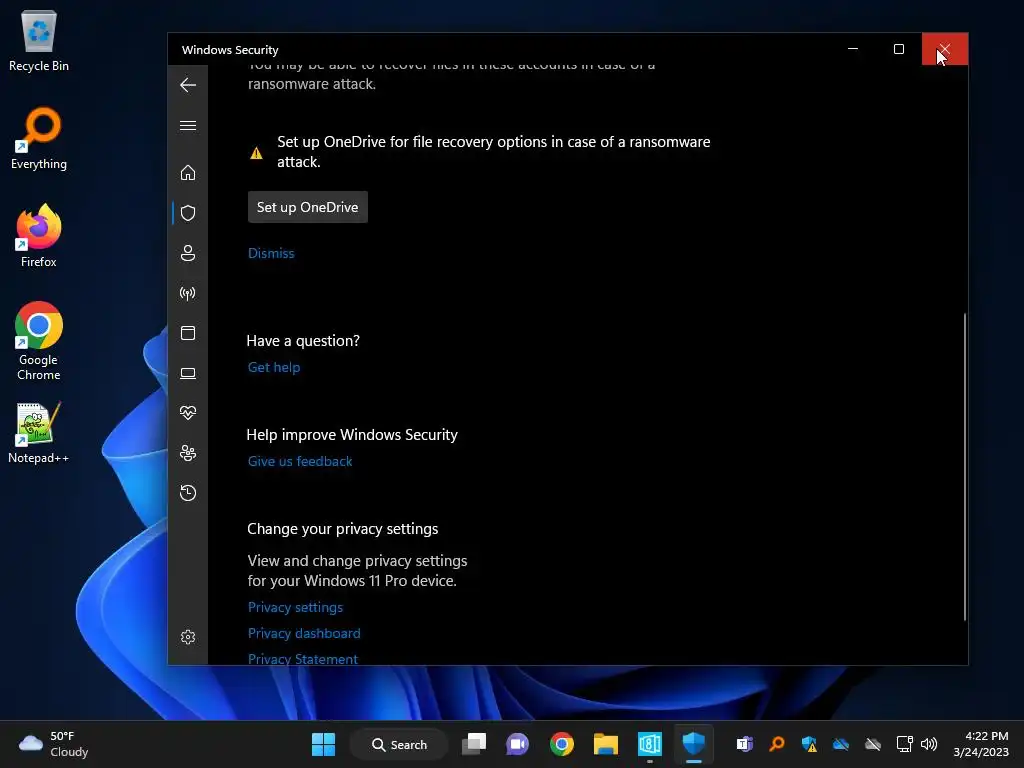This screenshot has height=768, width=1024.
Task: Click the yellow OneDrive warning icon
Action: pos(256,153)
